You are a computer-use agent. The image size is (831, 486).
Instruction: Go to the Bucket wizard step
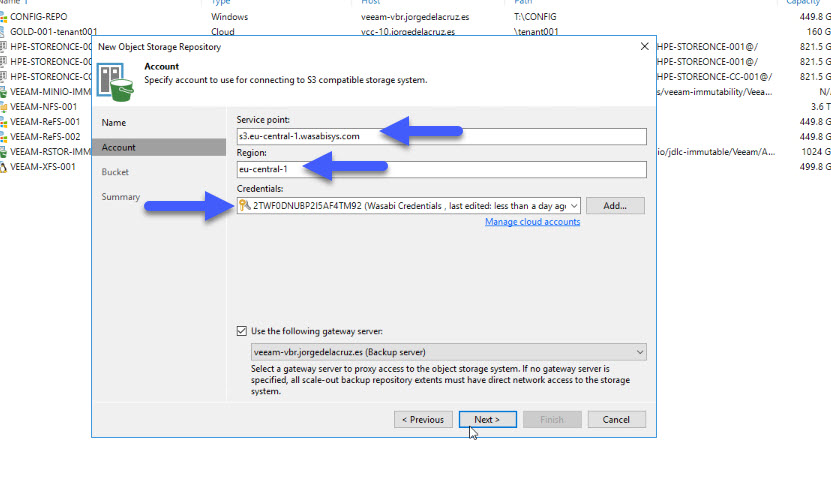115,172
